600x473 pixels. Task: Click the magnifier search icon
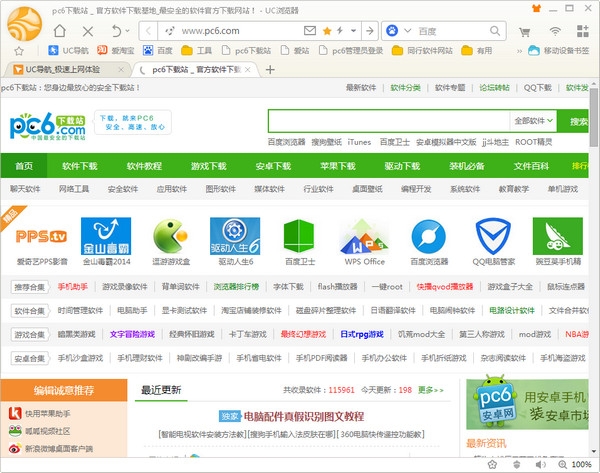(x=495, y=31)
